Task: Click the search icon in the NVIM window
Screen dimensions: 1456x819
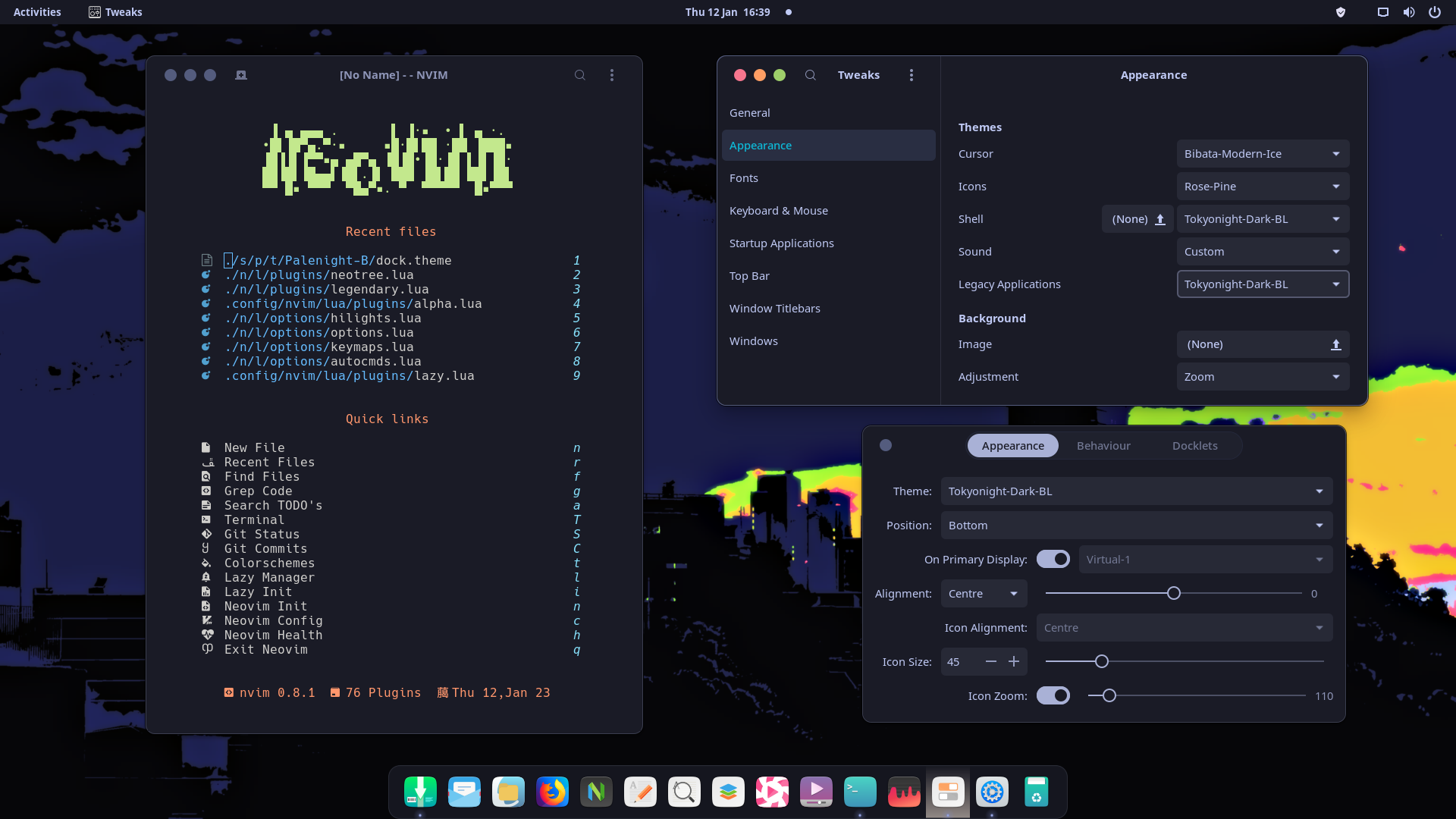Action: [580, 75]
